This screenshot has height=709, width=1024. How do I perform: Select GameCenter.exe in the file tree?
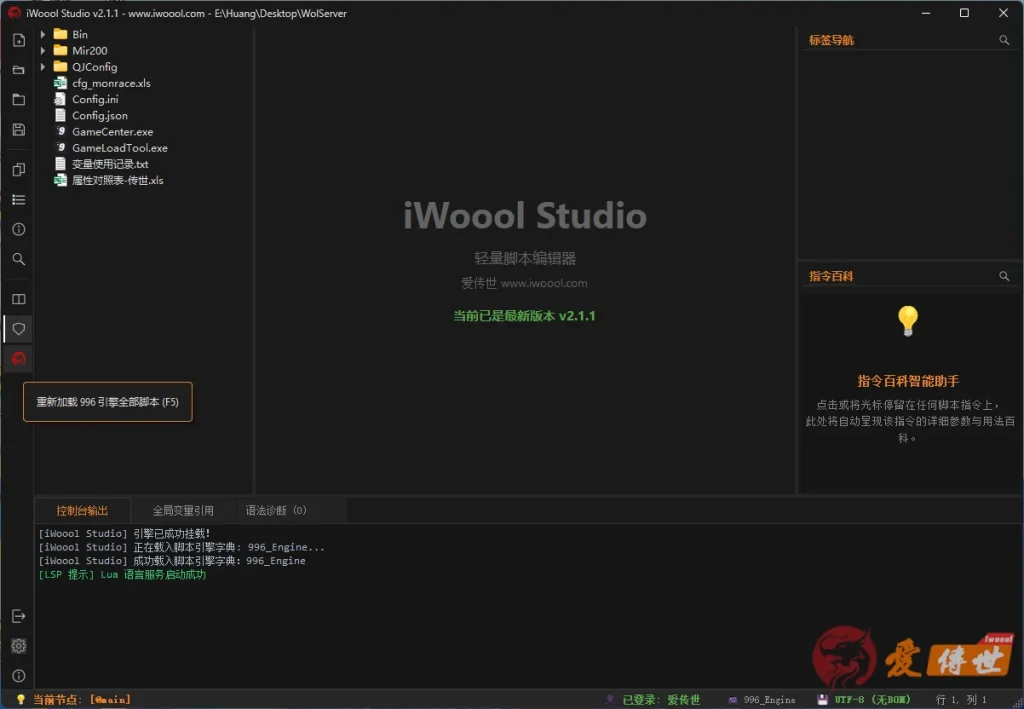point(112,132)
